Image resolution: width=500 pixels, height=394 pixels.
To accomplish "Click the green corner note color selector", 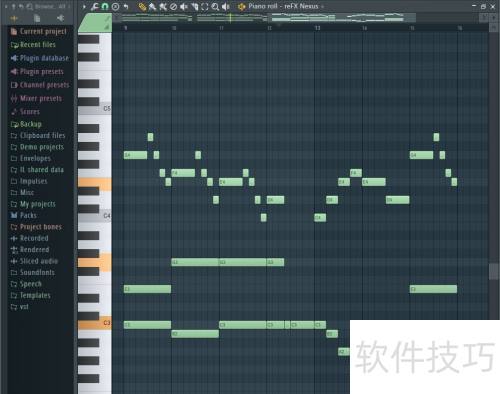I will click(95, 23).
